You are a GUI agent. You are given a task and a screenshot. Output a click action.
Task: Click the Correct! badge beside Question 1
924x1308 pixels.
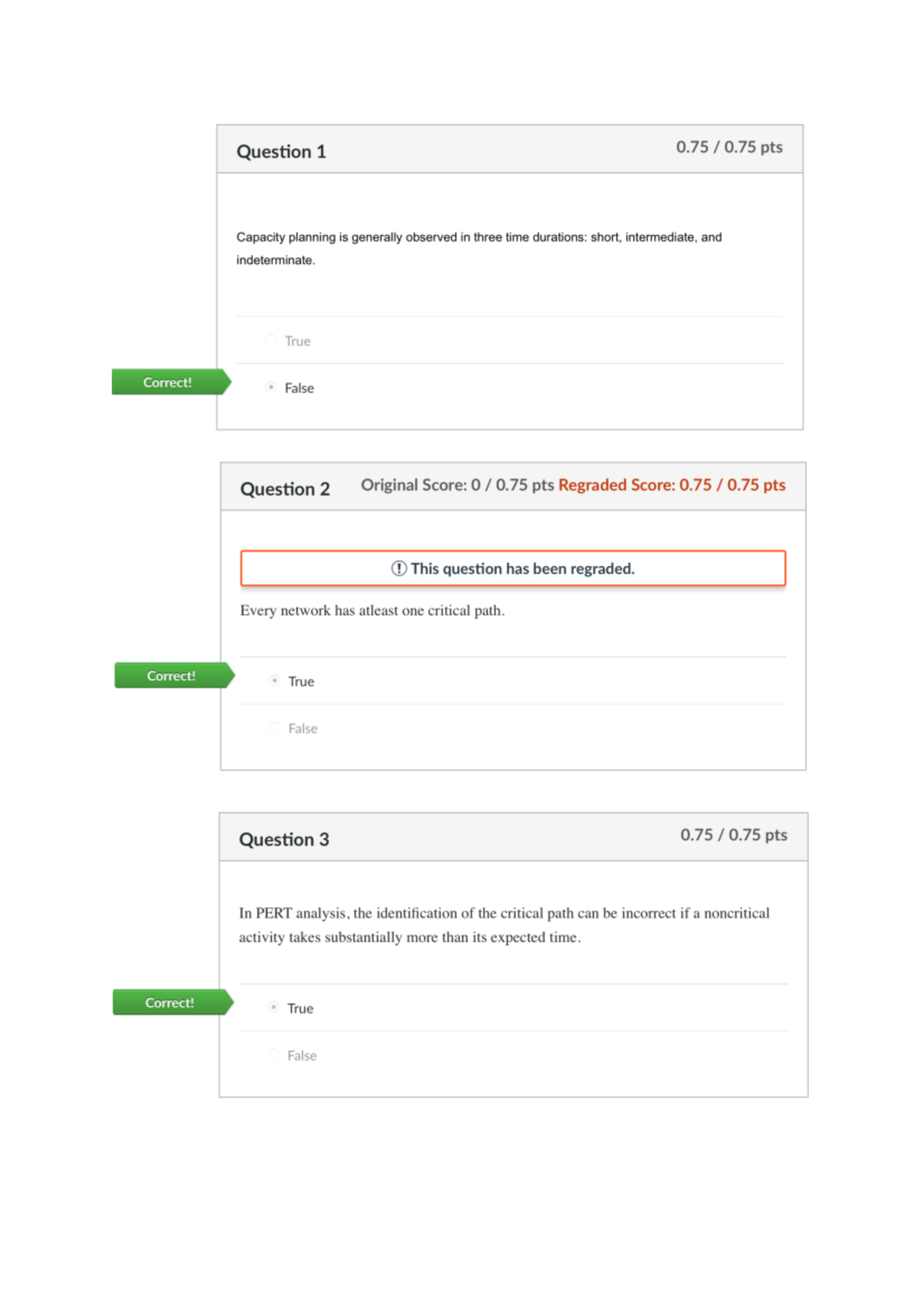coord(166,382)
